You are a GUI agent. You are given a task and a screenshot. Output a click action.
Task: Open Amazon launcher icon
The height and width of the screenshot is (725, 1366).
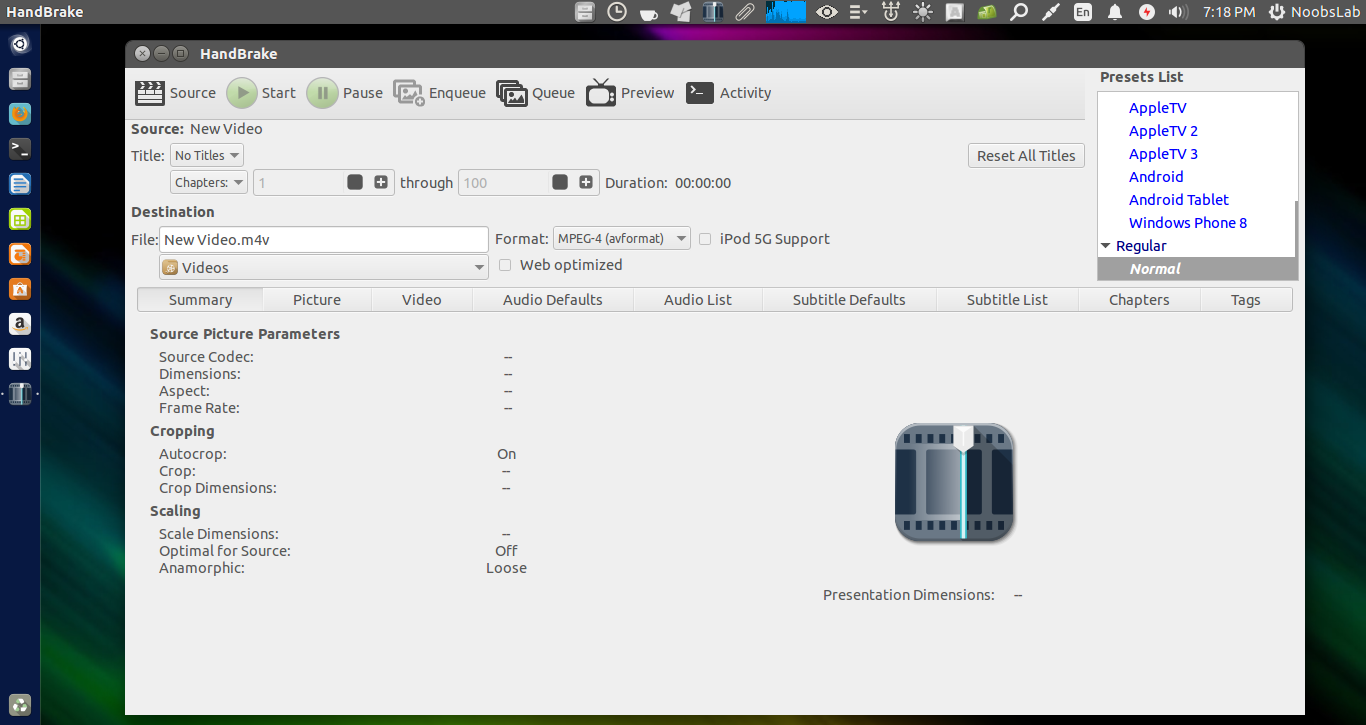point(20,324)
